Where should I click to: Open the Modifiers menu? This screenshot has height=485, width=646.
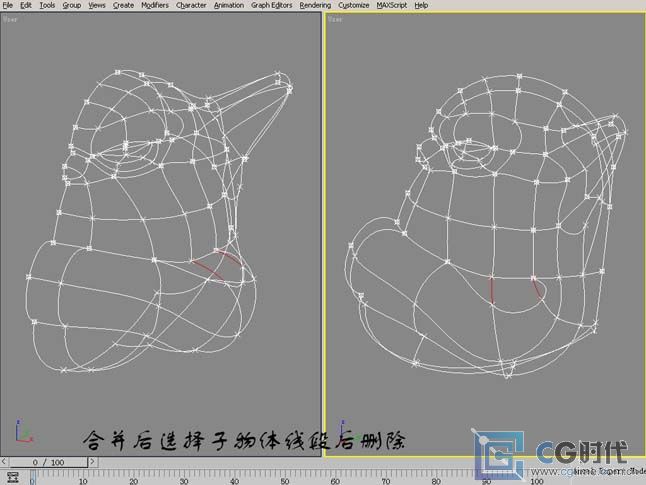[155, 5]
